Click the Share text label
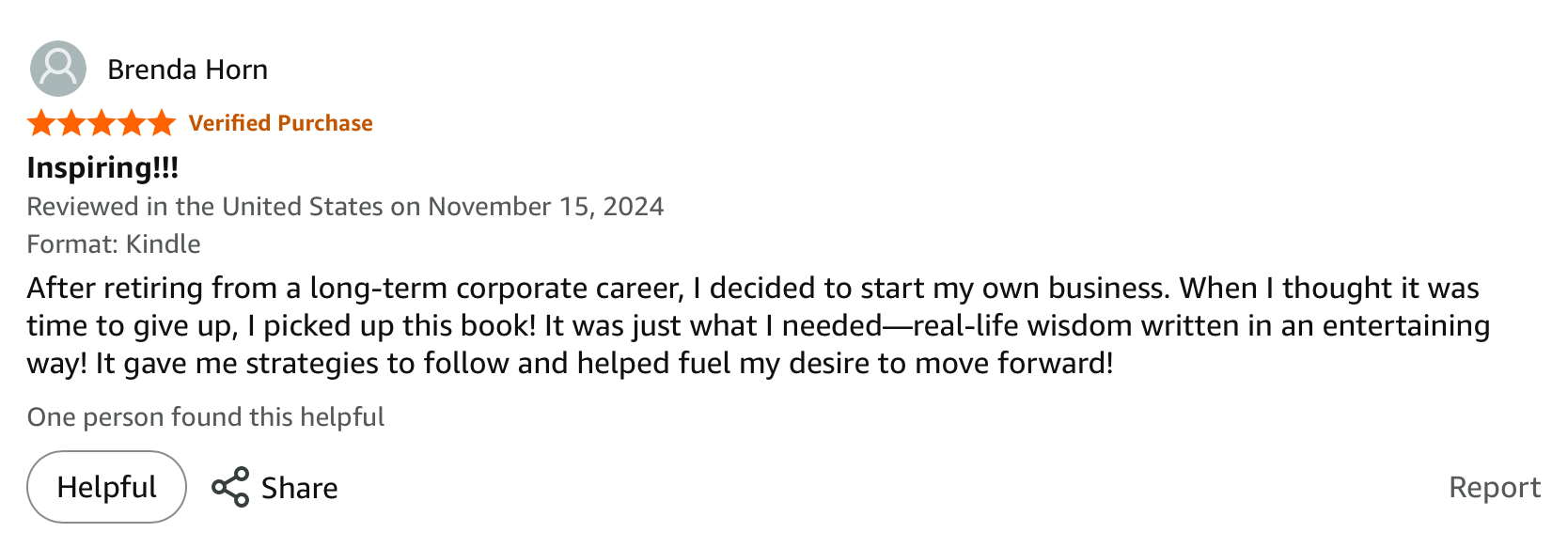The width and height of the screenshot is (1568, 548). 299,488
